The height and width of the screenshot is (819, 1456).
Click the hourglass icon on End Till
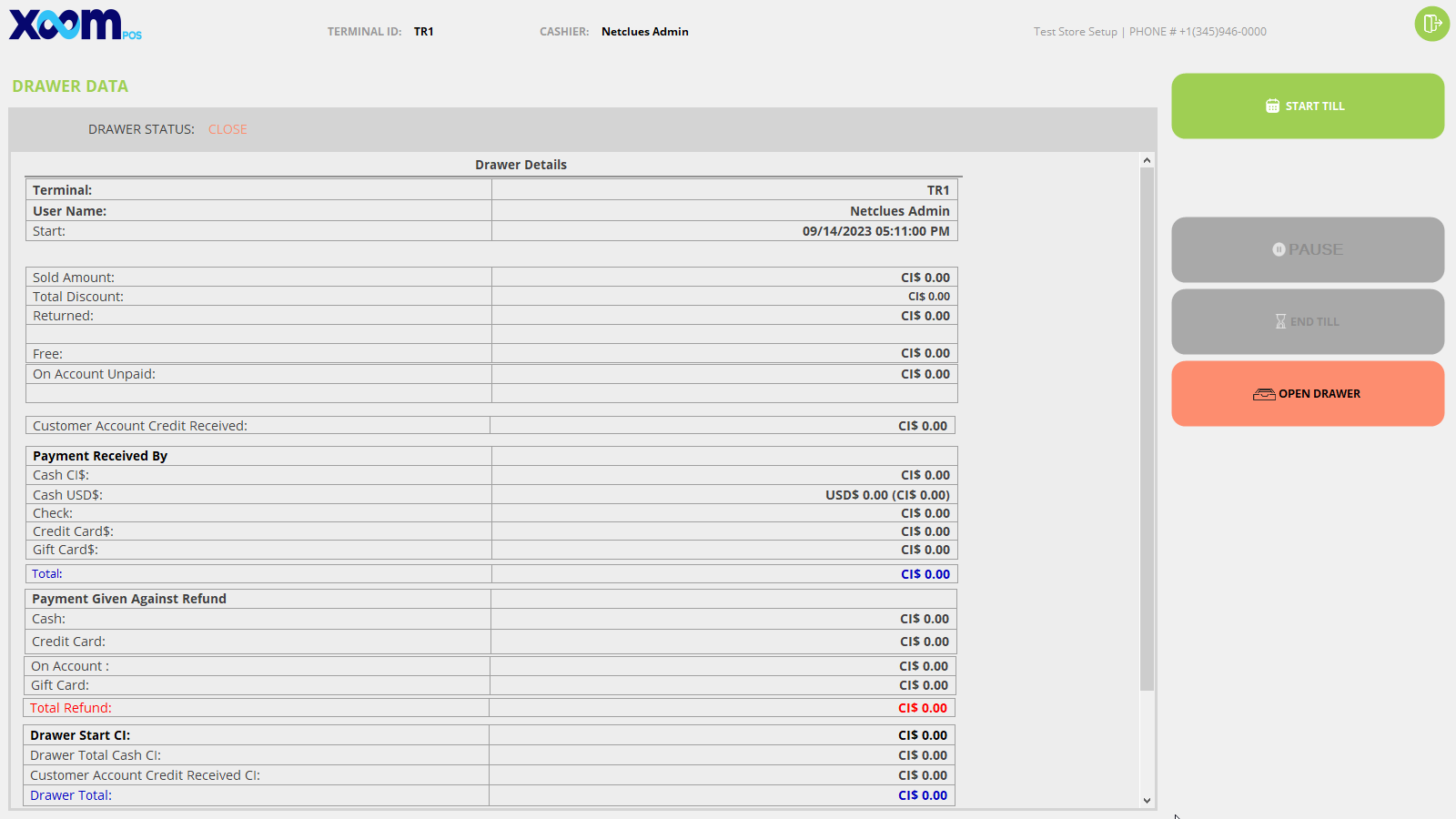tap(1280, 321)
